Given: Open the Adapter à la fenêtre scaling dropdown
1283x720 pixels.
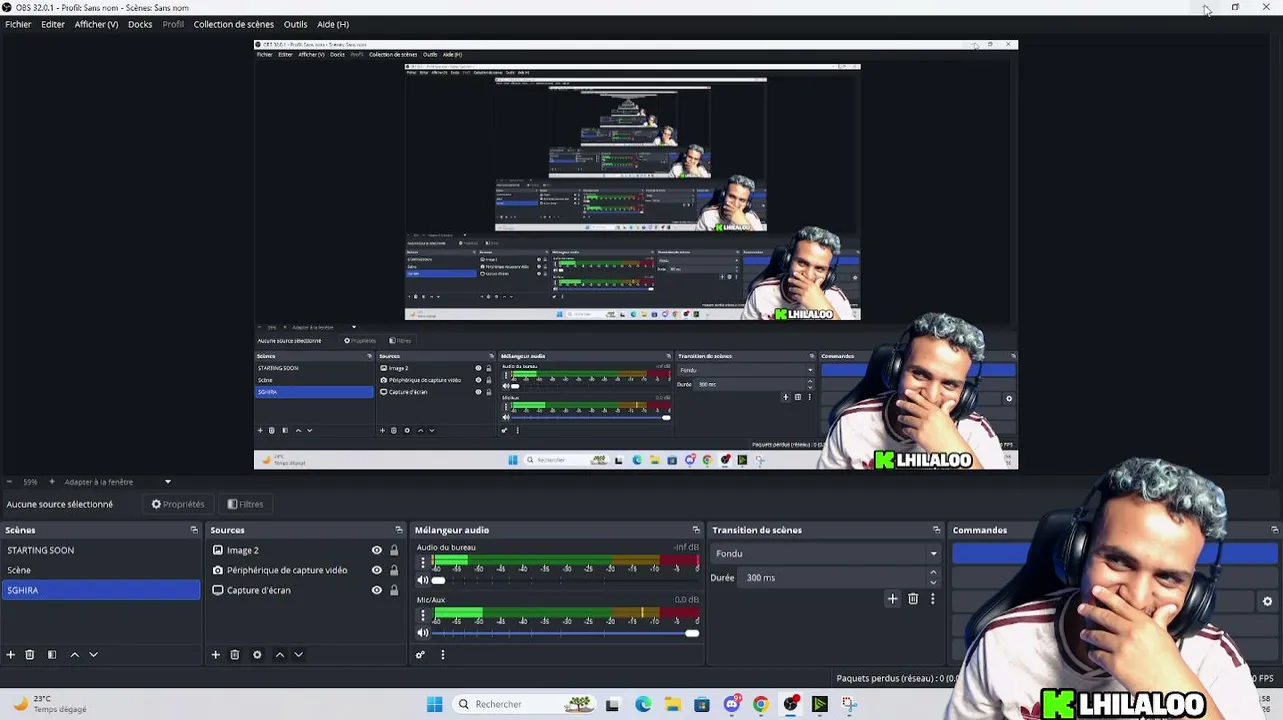Looking at the screenshot, I should tap(119, 482).
